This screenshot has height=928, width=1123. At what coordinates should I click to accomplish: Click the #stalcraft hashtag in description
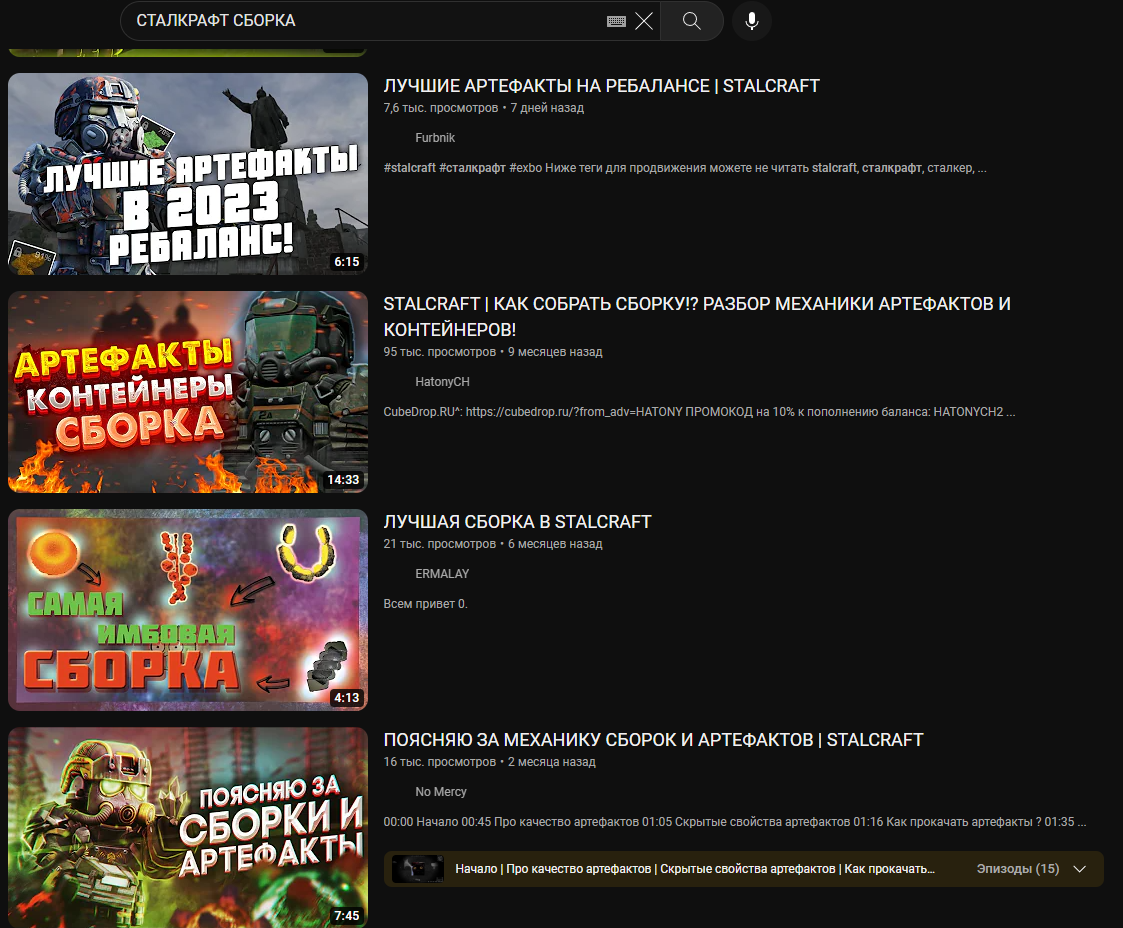[409, 168]
